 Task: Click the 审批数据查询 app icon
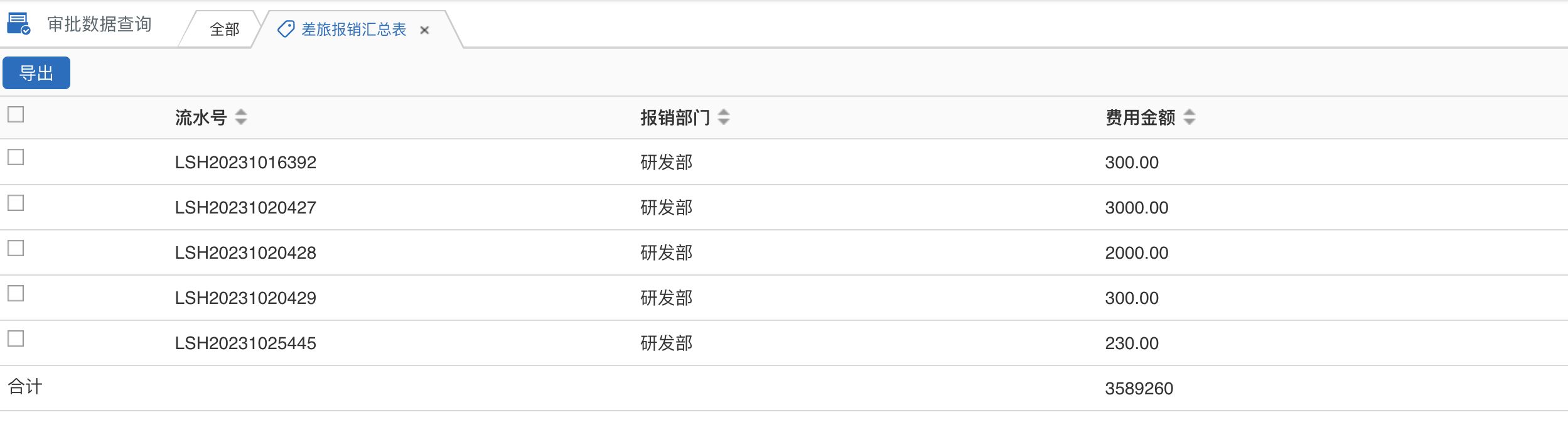[x=18, y=24]
